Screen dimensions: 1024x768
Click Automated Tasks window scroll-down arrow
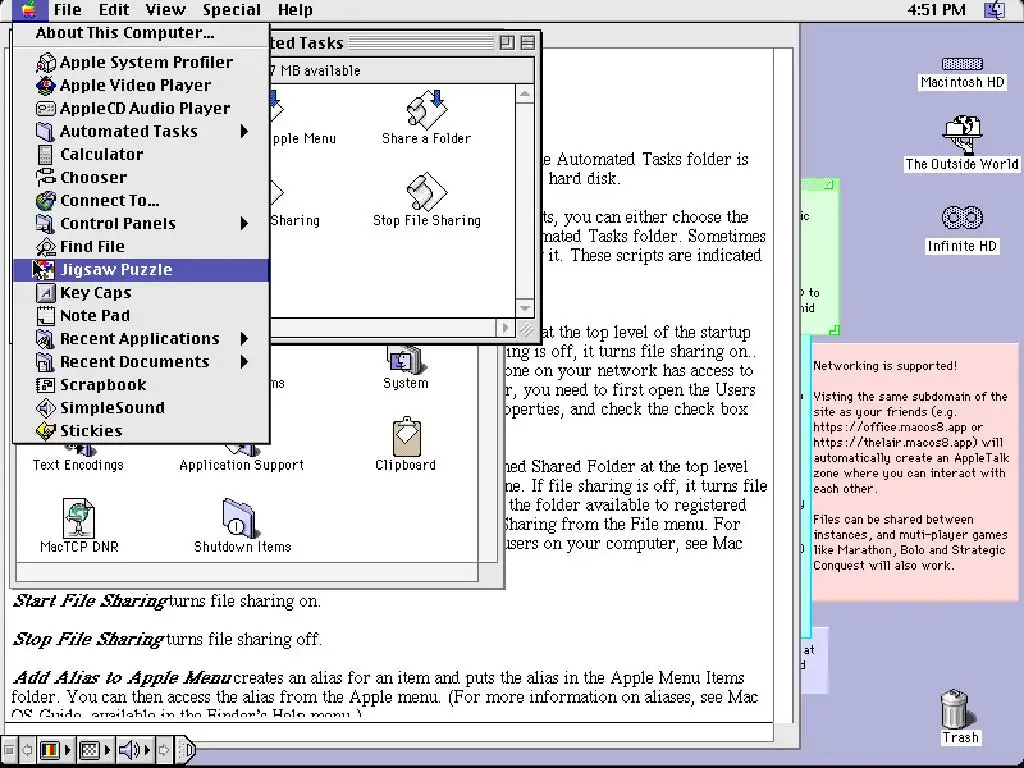click(x=525, y=308)
